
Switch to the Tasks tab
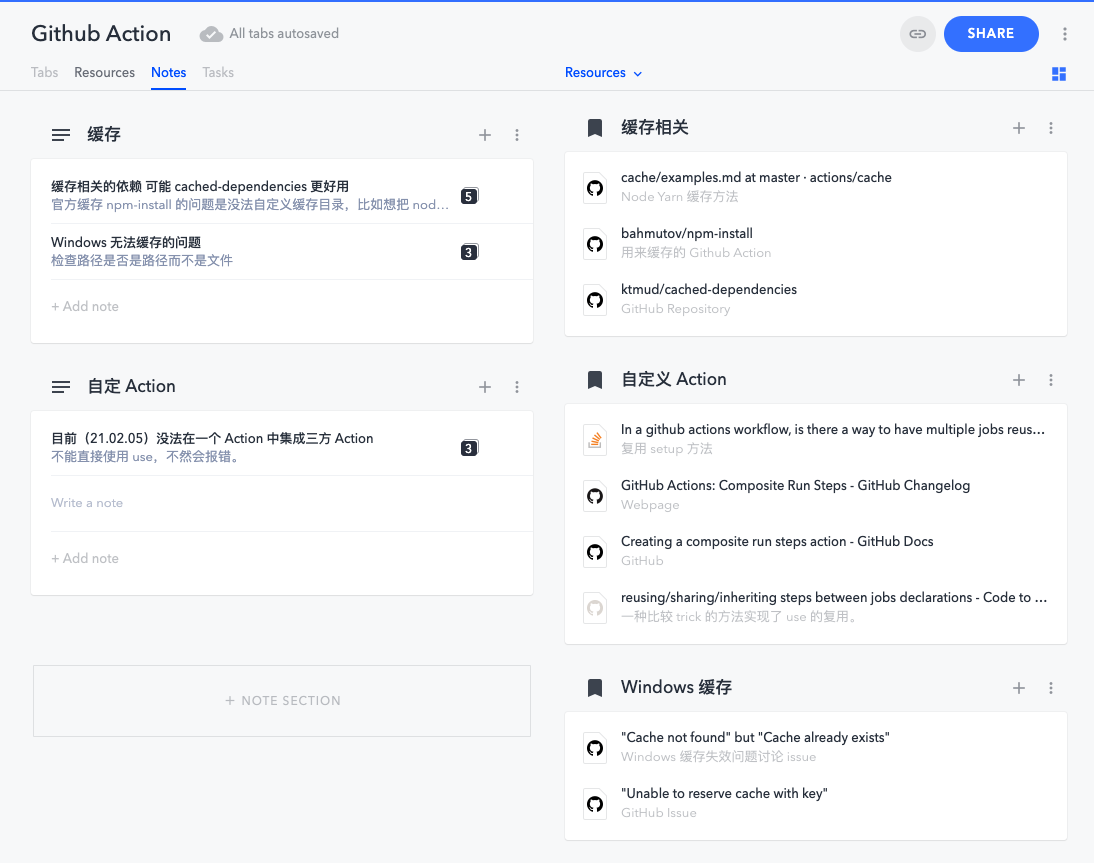[218, 73]
